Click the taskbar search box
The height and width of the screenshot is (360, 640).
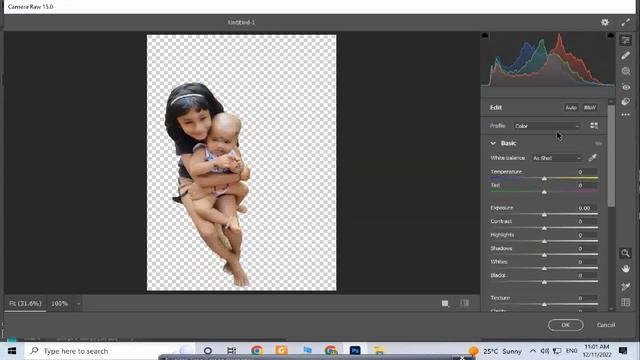coord(110,351)
